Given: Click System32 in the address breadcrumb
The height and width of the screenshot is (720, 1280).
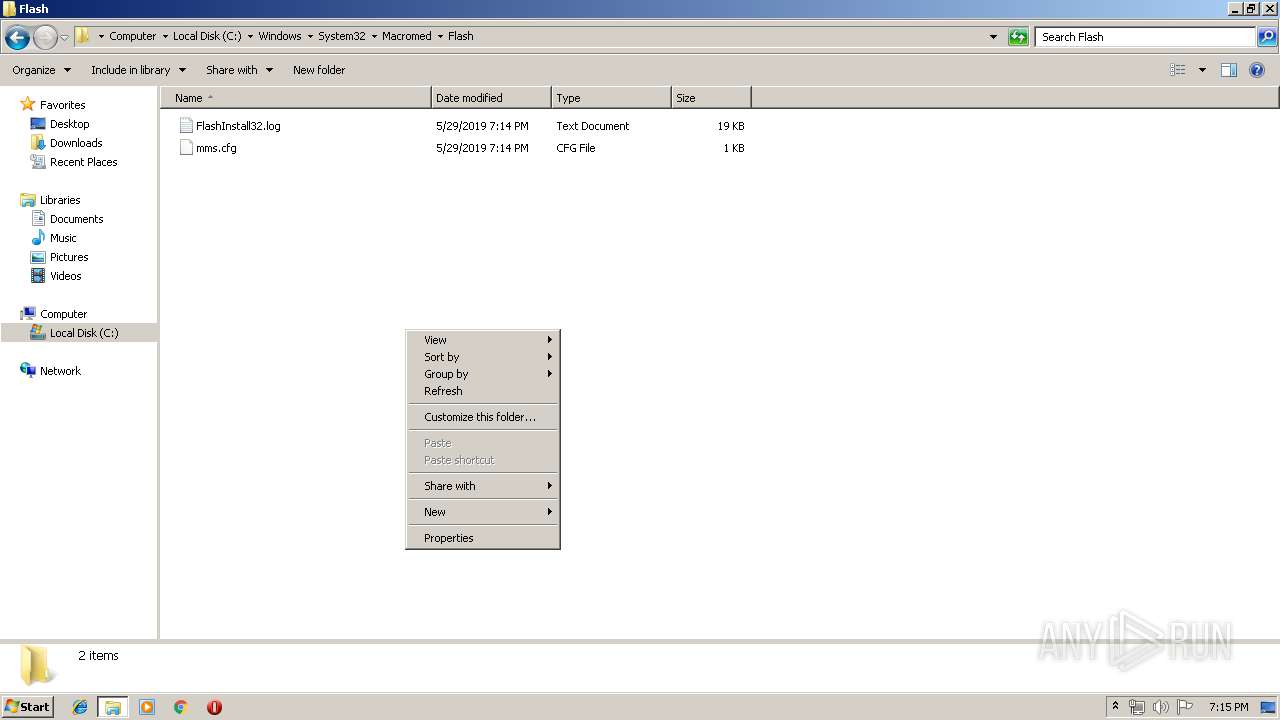Looking at the screenshot, I should 341,36.
